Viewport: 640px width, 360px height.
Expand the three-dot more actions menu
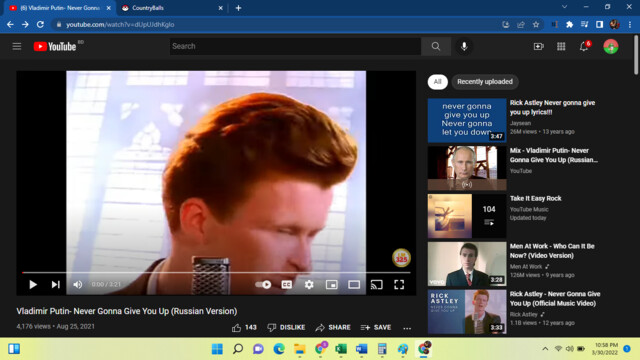407,328
